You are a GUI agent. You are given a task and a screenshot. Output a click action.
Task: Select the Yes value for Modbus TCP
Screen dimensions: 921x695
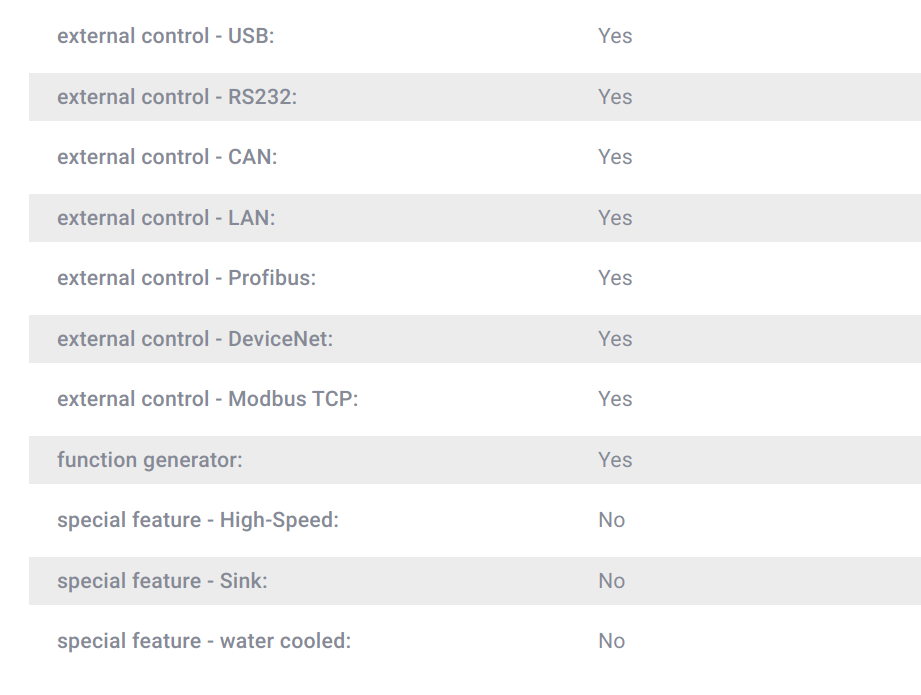coord(615,399)
